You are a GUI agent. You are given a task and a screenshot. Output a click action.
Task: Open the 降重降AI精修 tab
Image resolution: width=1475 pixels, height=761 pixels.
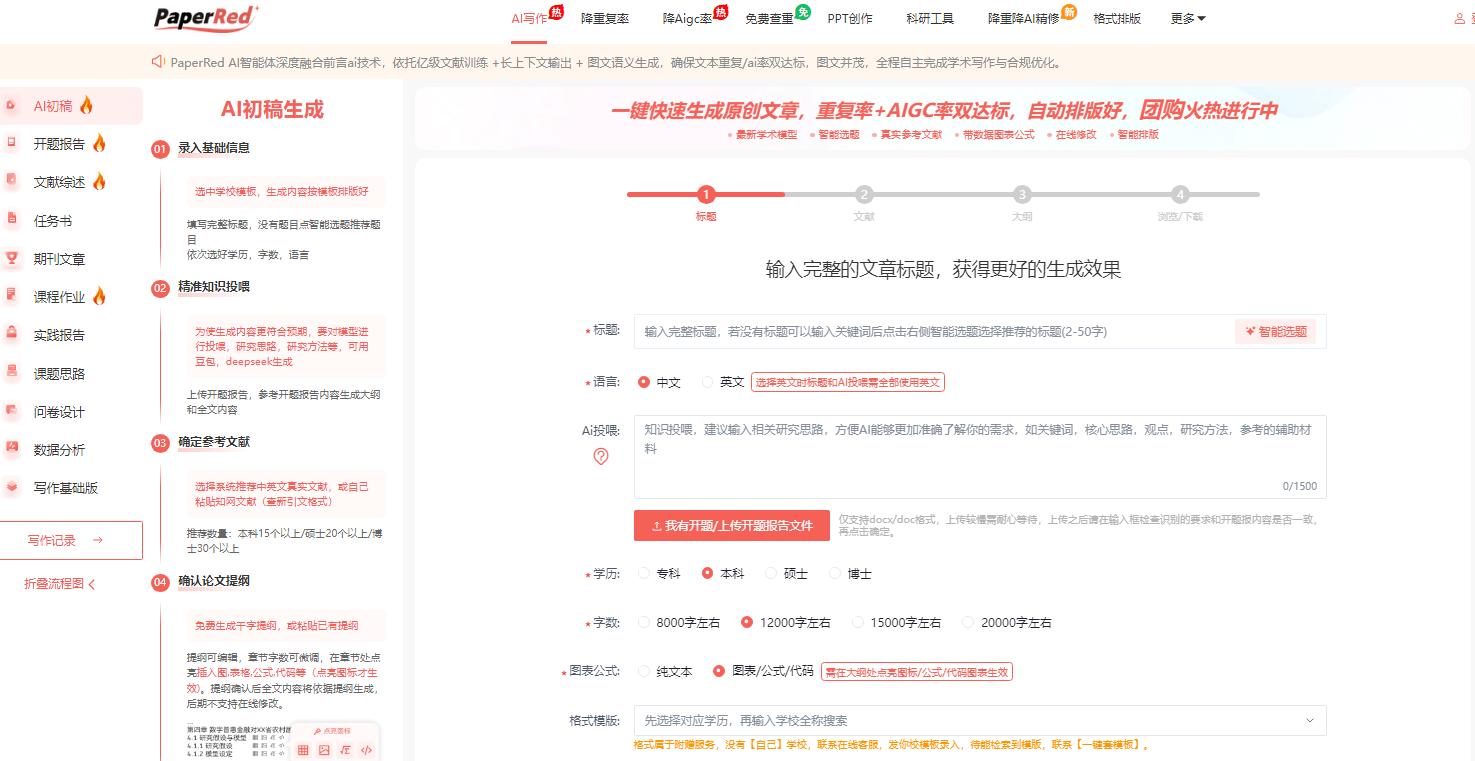click(x=1023, y=18)
